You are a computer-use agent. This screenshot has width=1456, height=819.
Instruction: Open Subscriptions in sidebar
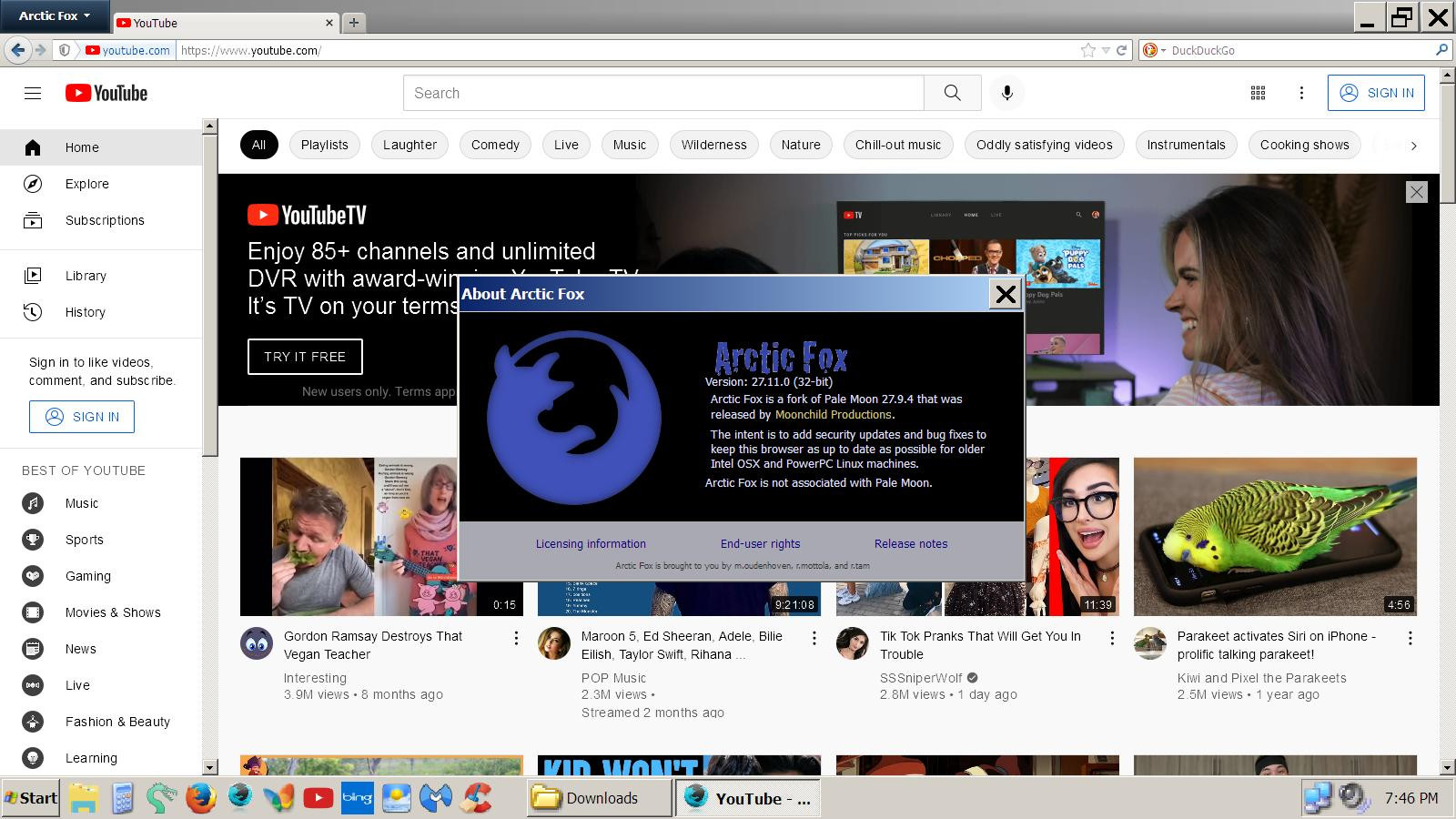point(101,220)
